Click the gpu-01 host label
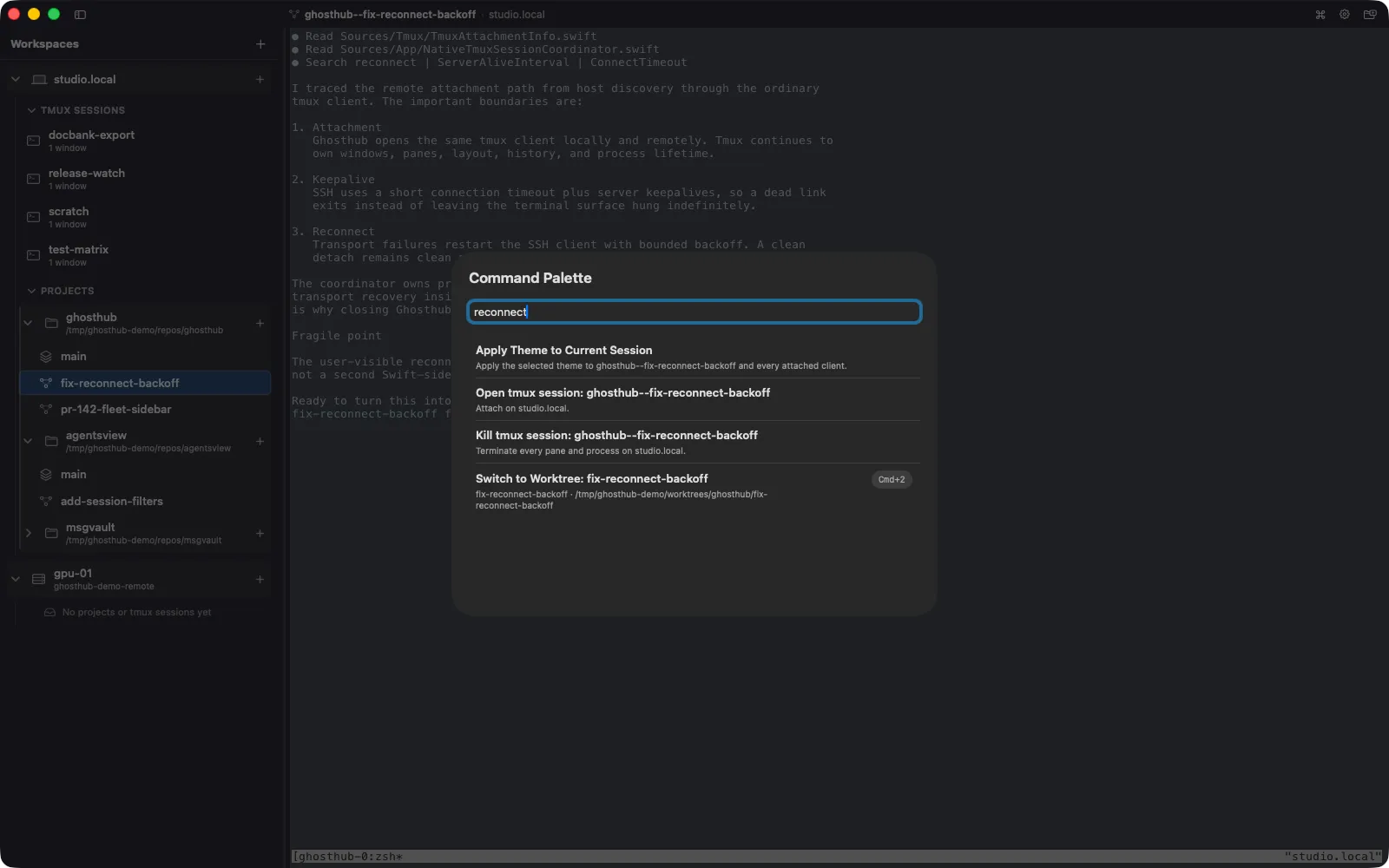The image size is (1389, 868). pyautogui.click(x=73, y=573)
